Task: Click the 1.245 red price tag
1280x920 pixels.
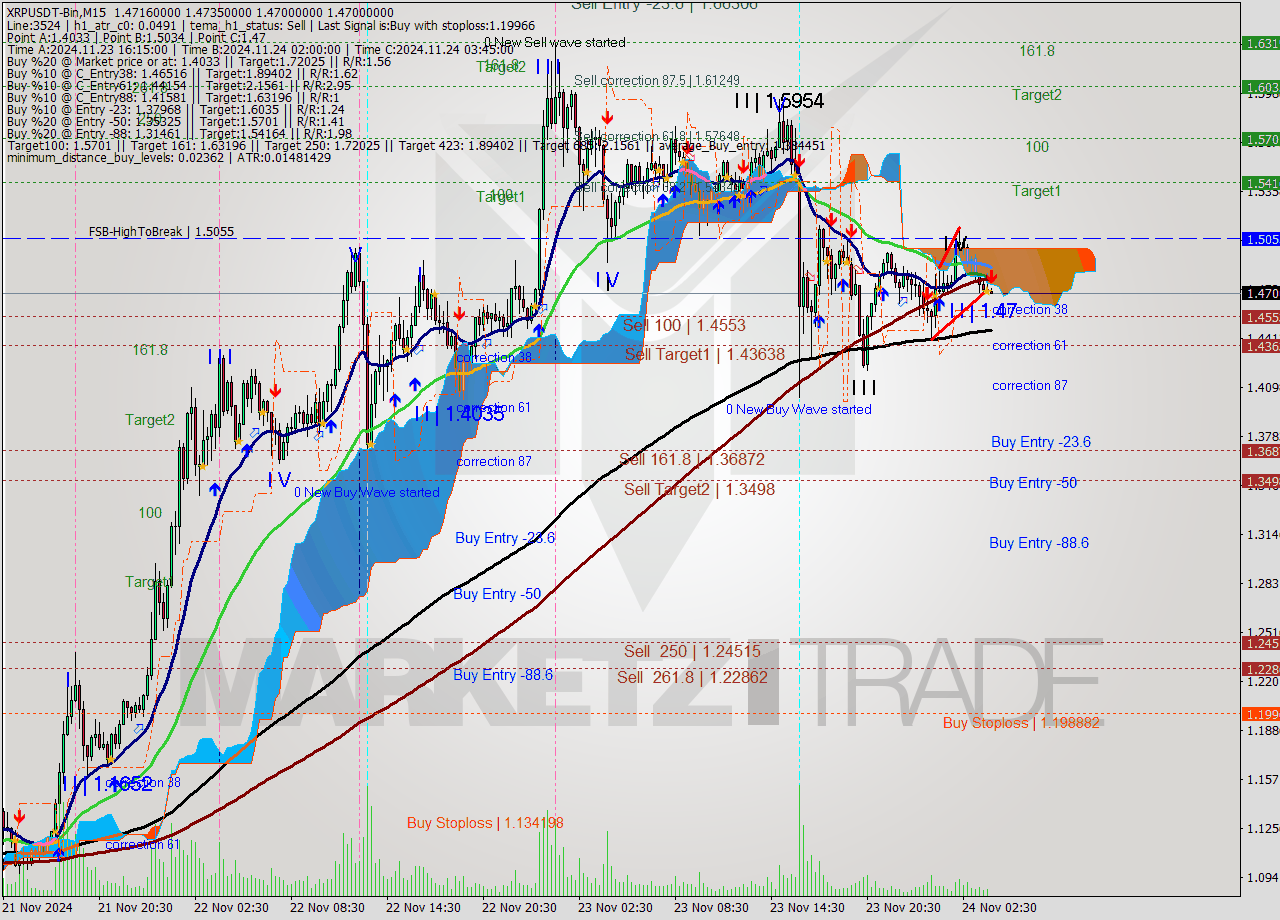Action: [1260, 643]
